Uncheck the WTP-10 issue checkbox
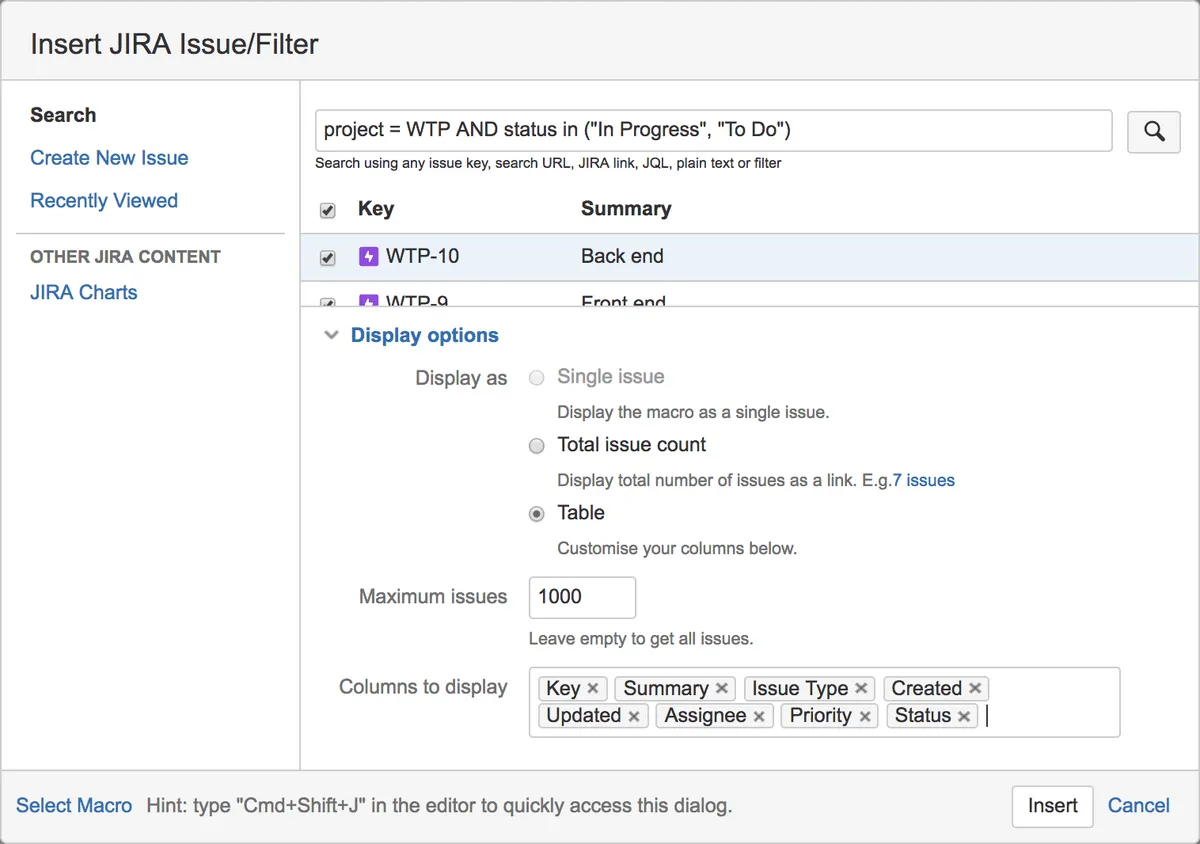1200x844 pixels. coord(327,258)
